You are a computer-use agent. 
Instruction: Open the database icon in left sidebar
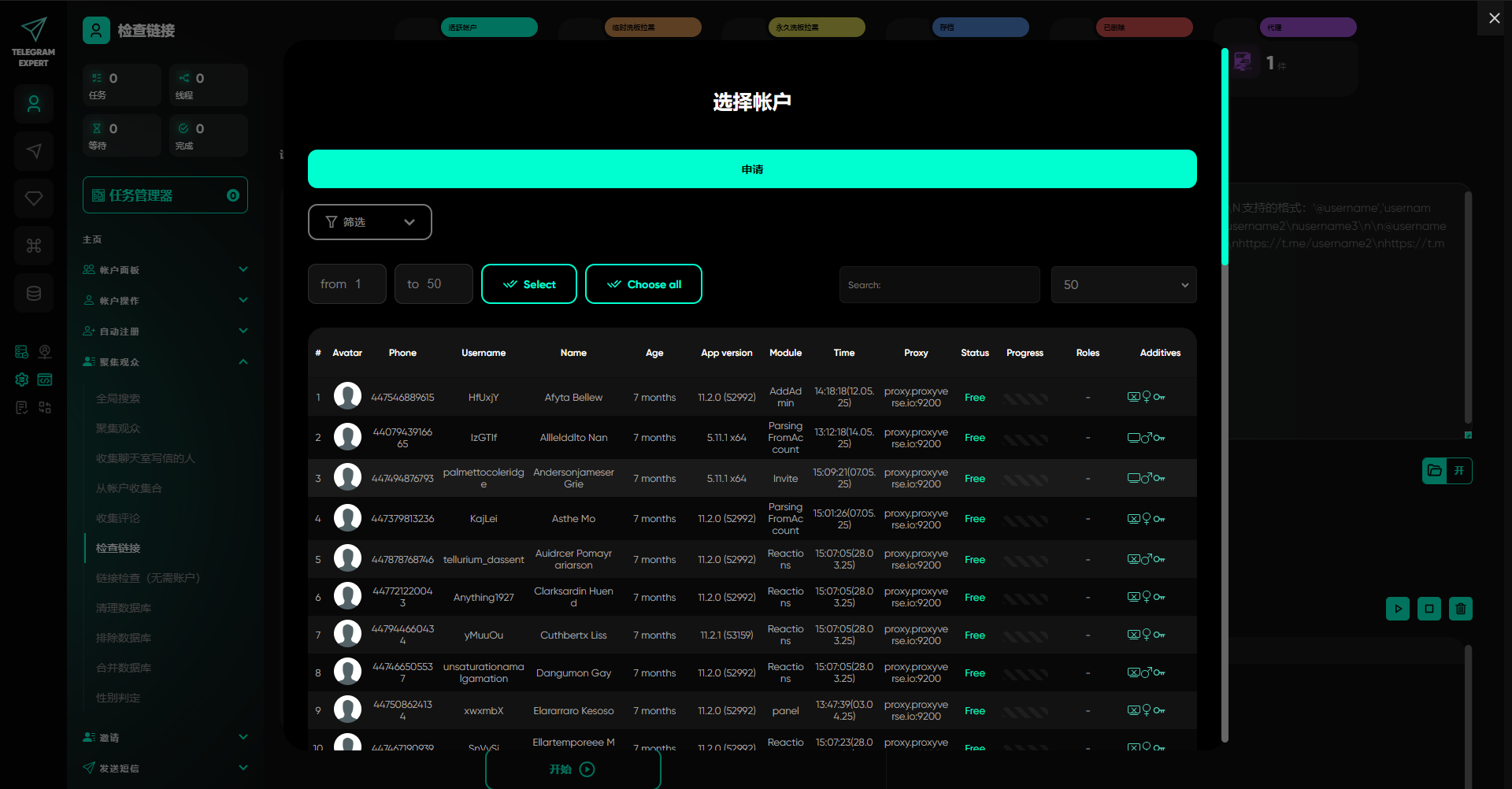(34, 293)
